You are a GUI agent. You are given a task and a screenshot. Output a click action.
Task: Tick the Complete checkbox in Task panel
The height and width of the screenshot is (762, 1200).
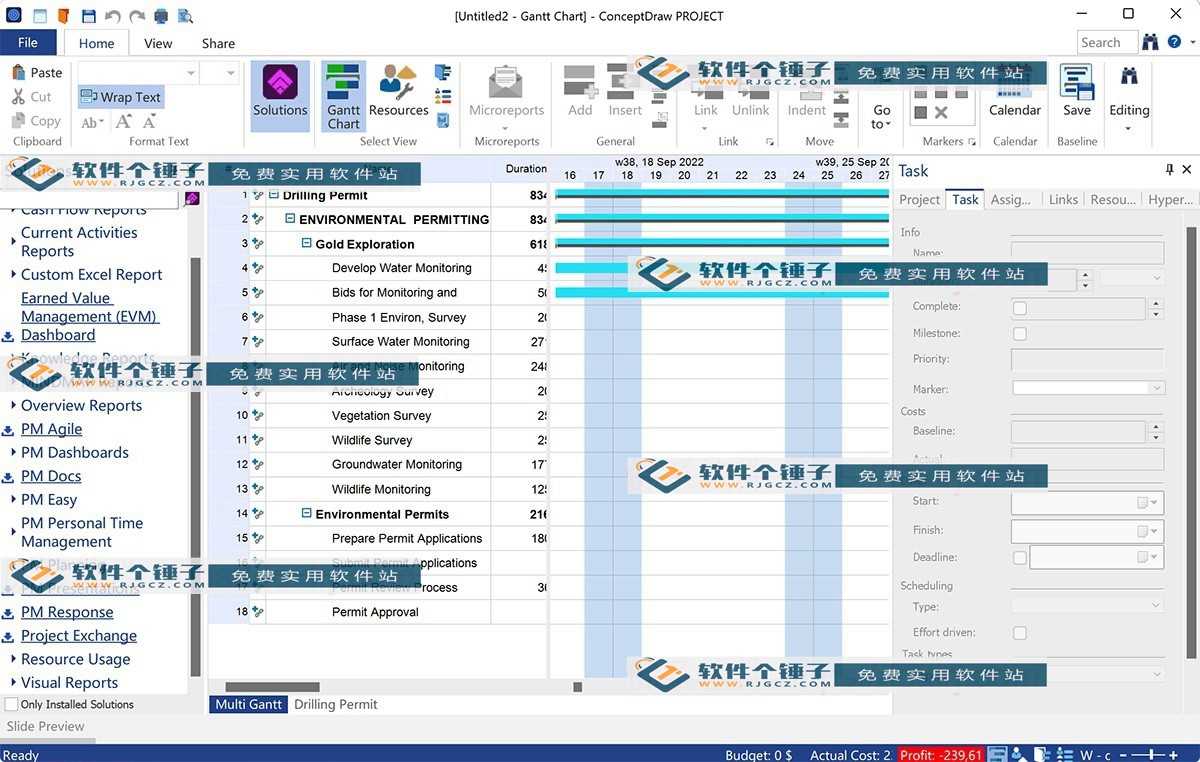coord(1020,308)
